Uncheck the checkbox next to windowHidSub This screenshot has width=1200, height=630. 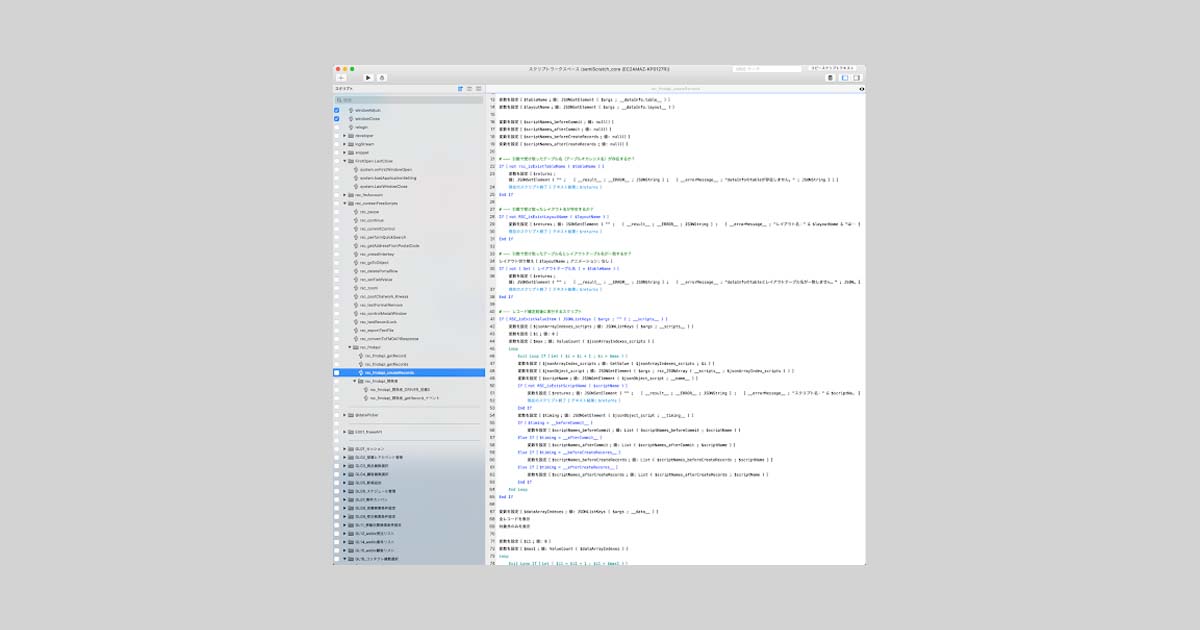click(336, 109)
